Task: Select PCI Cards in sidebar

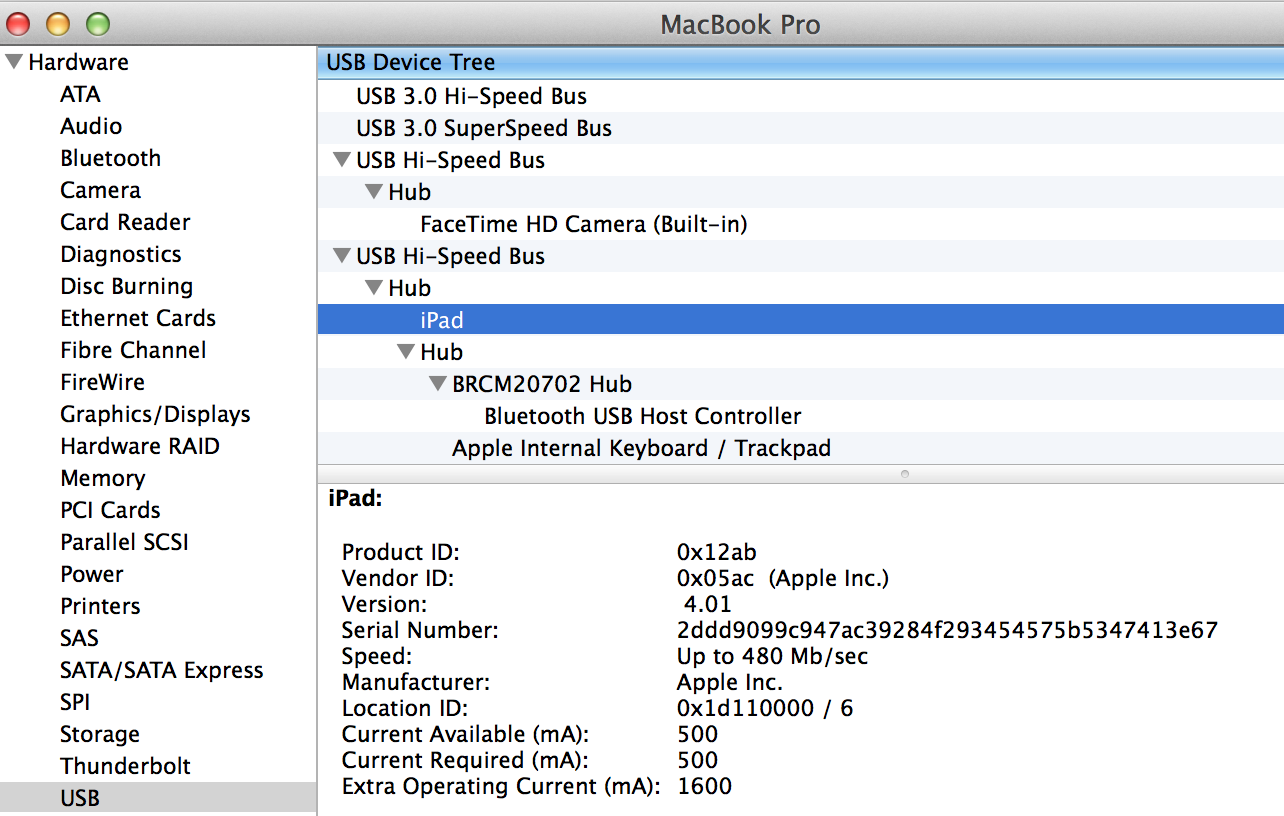Action: pos(110,510)
